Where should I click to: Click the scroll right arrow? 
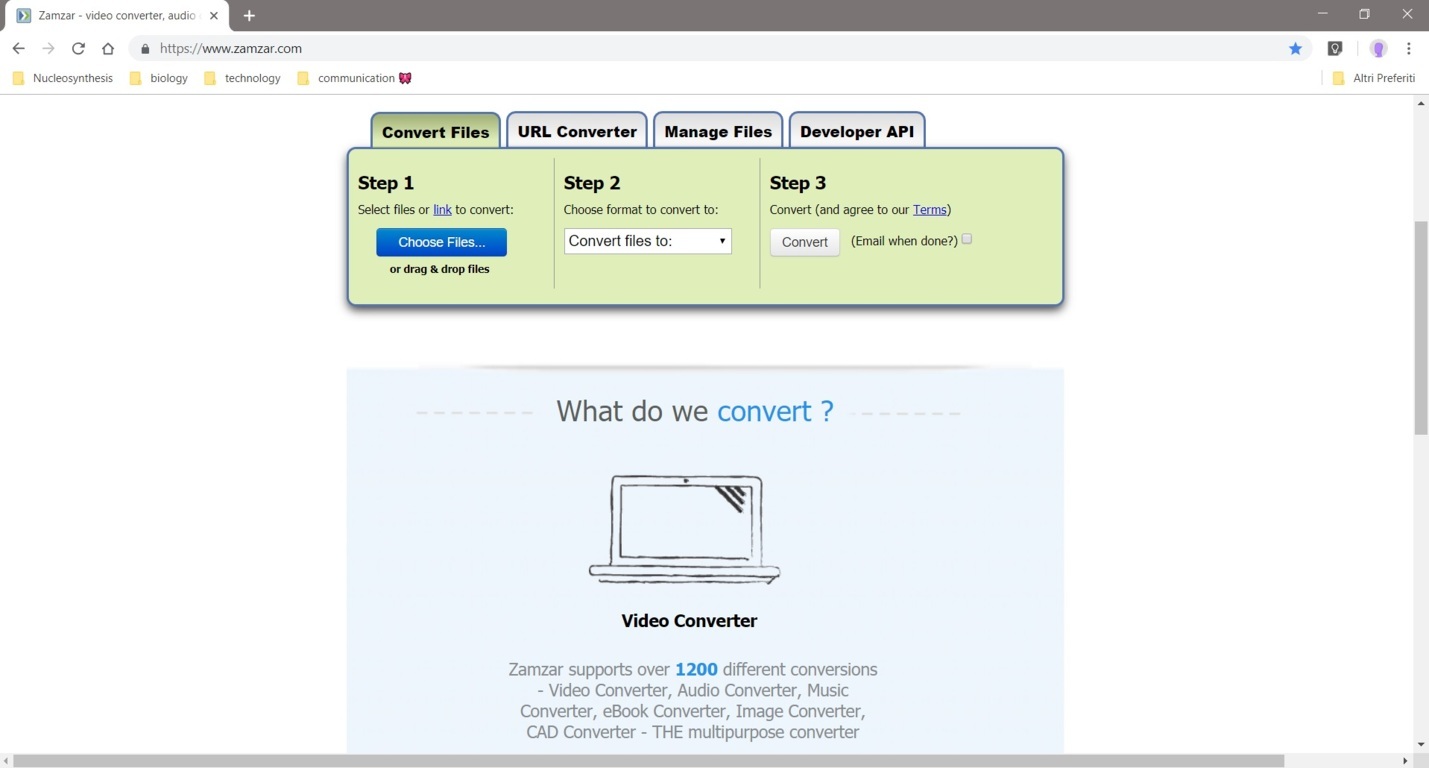point(1405,761)
